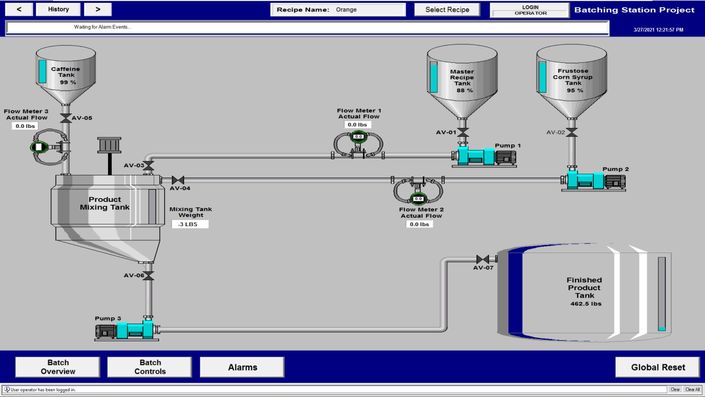Open the AV-05 valve under Caffeine Tank
The height and width of the screenshot is (397, 705).
point(66,118)
